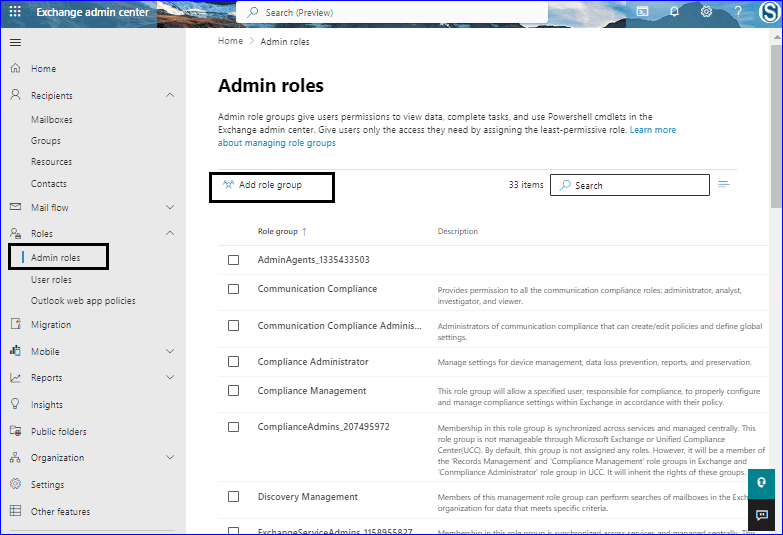Click the Reports chart icon
Viewport: 783px width, 535px height.
click(x=15, y=378)
